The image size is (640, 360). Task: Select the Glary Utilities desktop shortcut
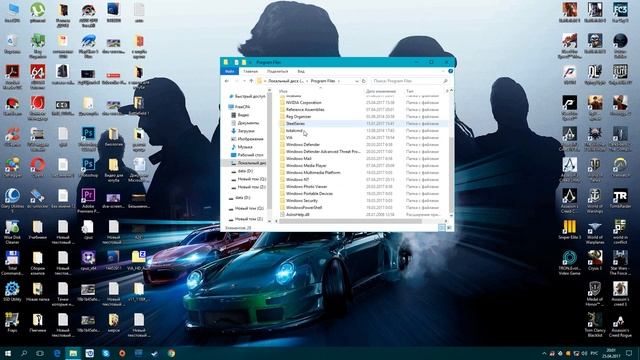pos(12,200)
